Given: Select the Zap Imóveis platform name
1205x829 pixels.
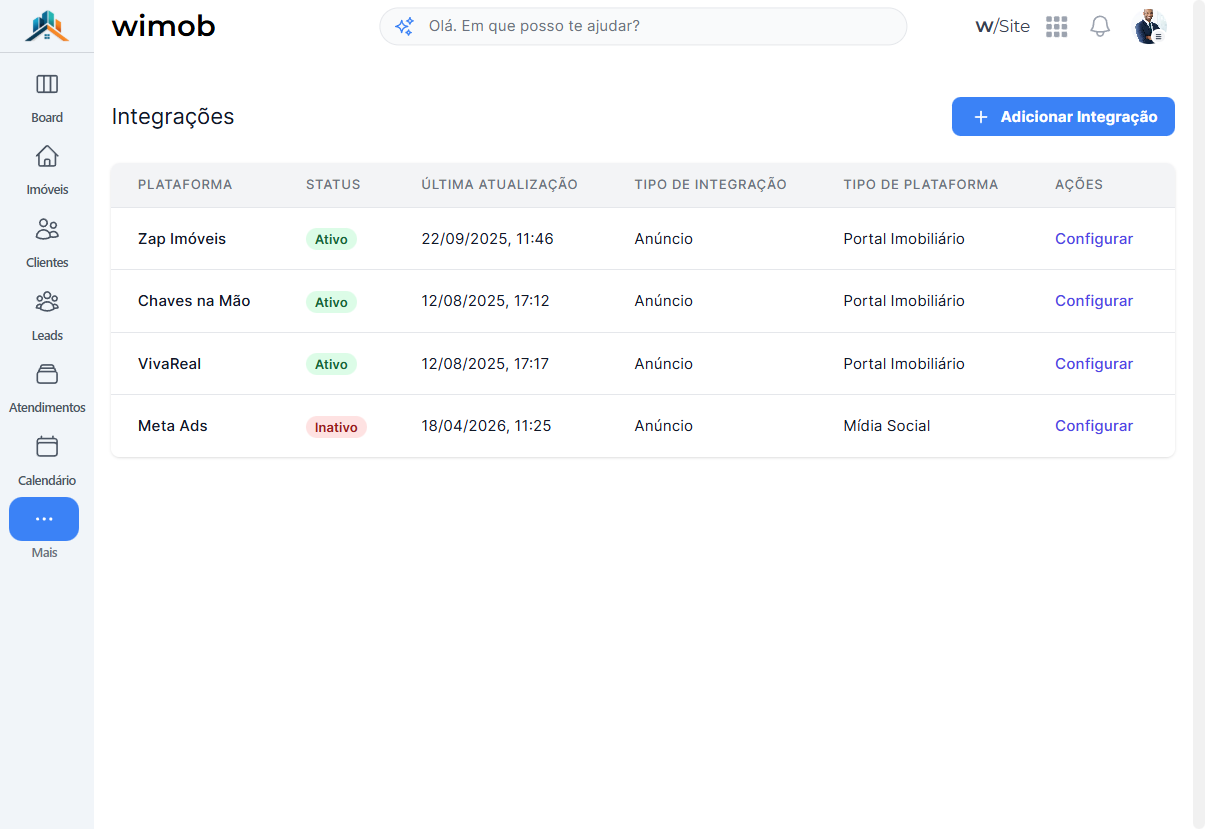Looking at the screenshot, I should click(182, 239).
